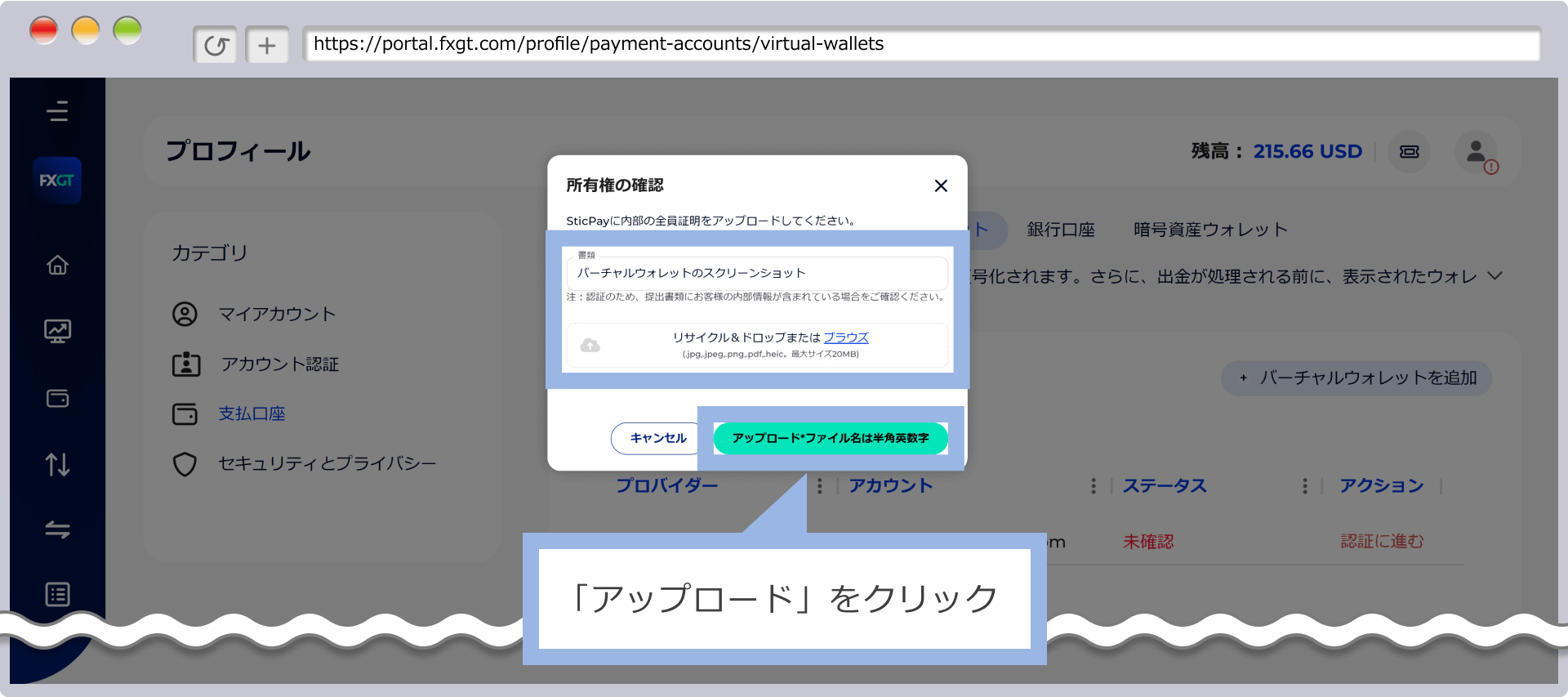Click the 未確認 status text
The height and width of the screenshot is (697, 1568).
click(x=1148, y=541)
